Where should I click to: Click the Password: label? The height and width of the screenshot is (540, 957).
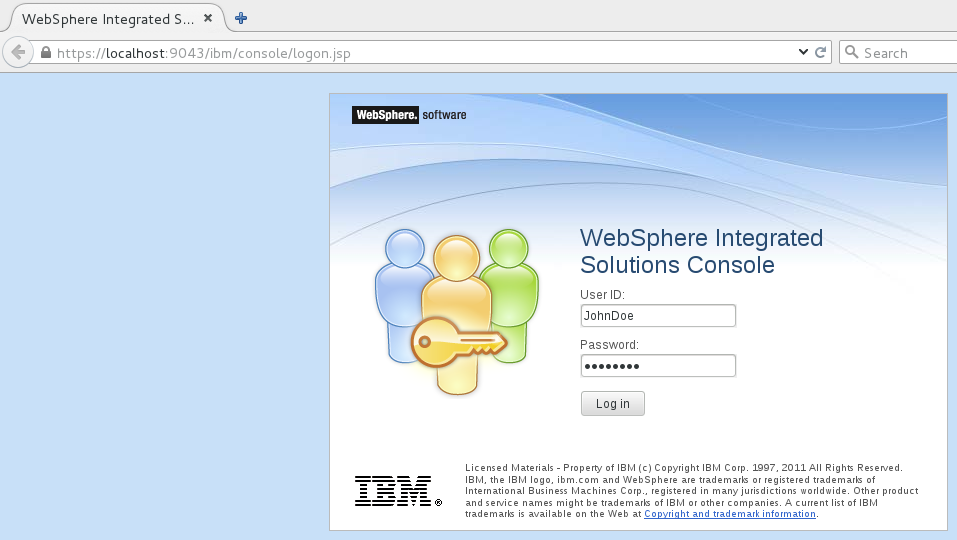[609, 345]
